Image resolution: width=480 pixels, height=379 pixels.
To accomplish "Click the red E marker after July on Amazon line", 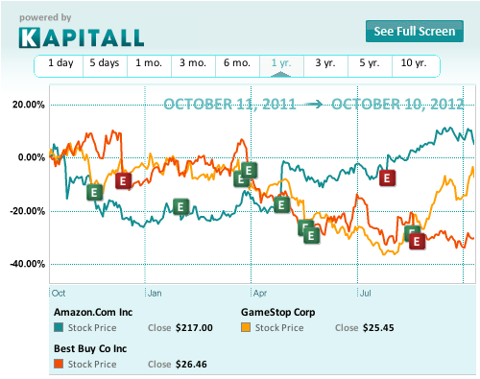I will pyautogui.click(x=387, y=178).
